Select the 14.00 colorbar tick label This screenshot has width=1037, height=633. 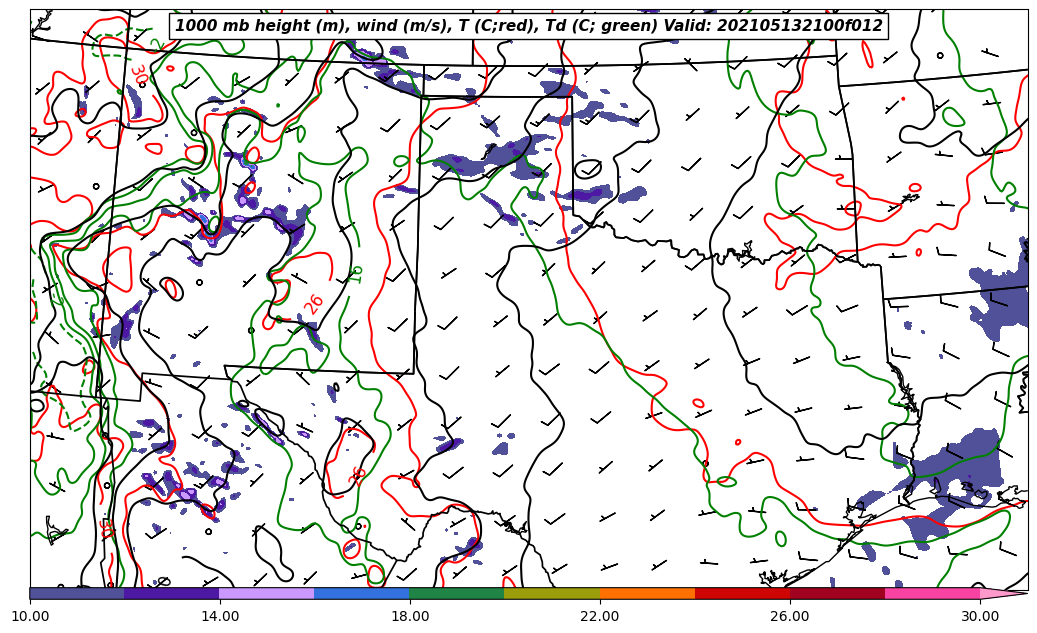tap(220, 616)
